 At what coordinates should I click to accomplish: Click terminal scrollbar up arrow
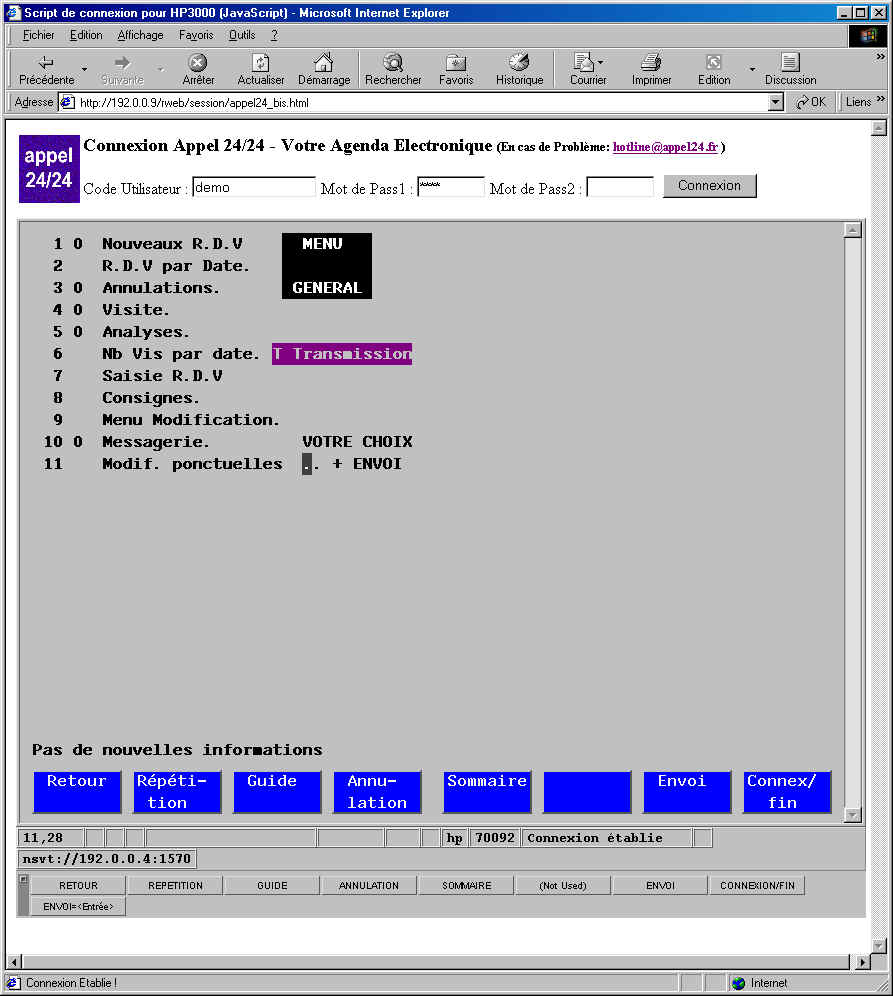852,230
